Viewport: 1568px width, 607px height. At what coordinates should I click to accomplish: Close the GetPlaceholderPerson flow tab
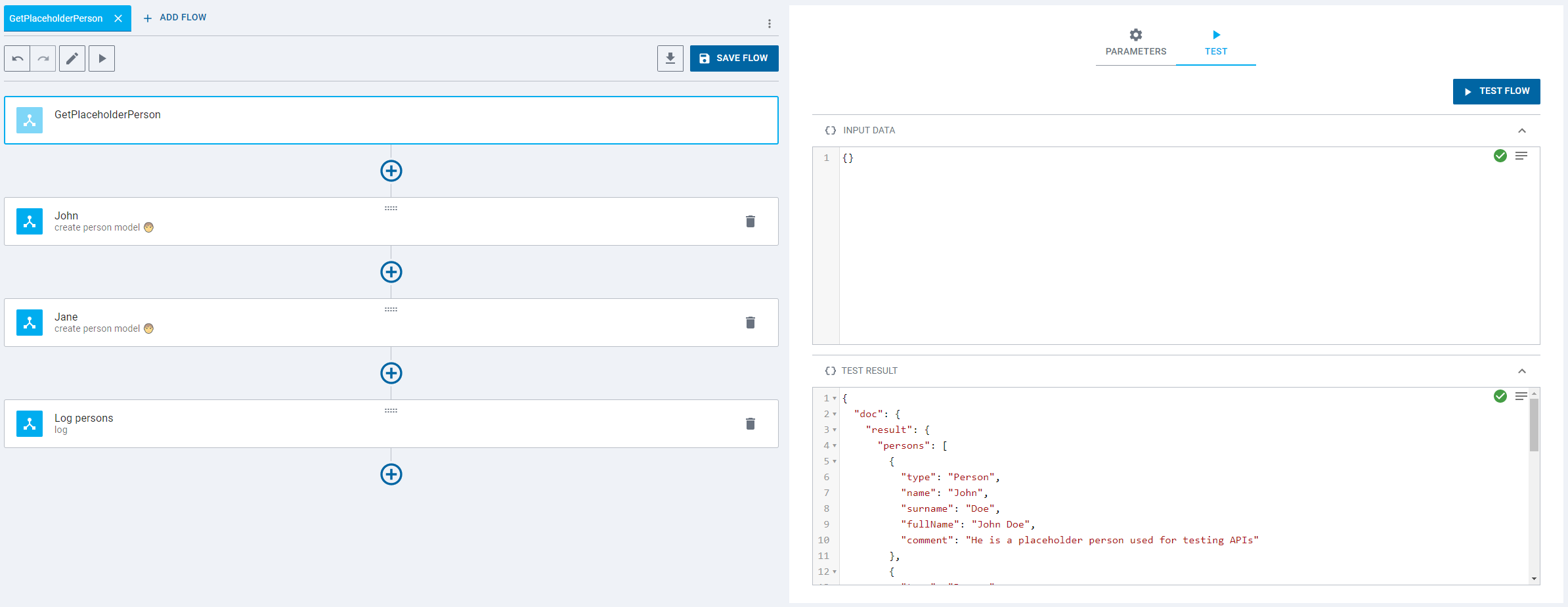pyautogui.click(x=118, y=18)
